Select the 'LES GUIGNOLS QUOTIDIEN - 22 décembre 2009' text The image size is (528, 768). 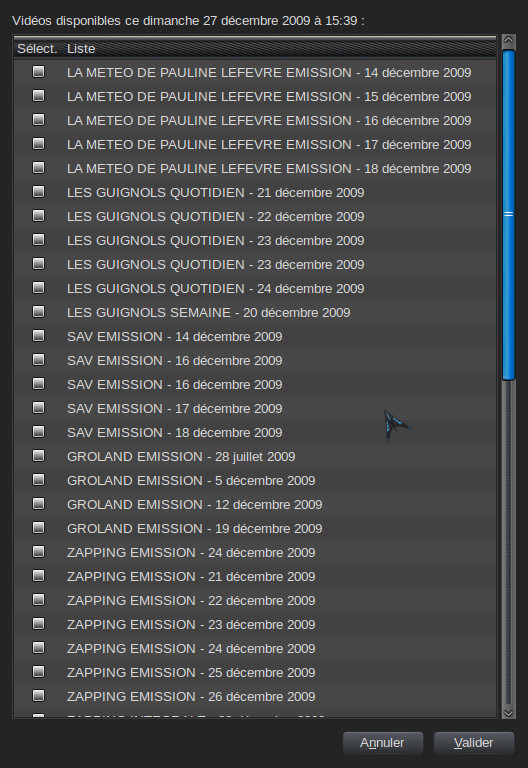[216, 216]
